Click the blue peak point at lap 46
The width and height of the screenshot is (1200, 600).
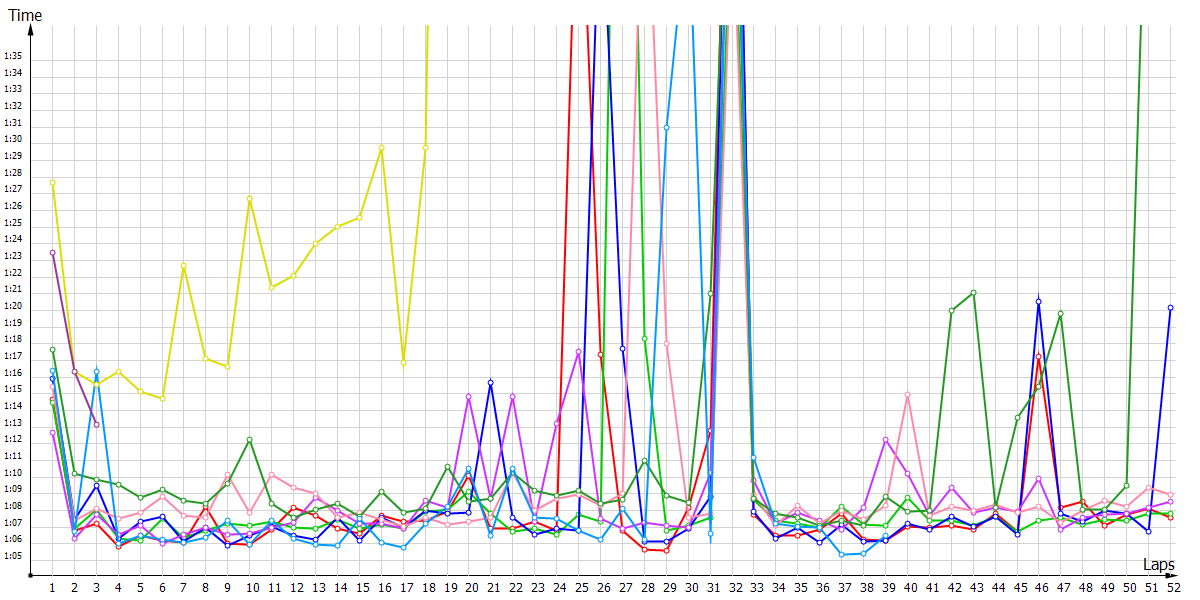pos(1039,301)
